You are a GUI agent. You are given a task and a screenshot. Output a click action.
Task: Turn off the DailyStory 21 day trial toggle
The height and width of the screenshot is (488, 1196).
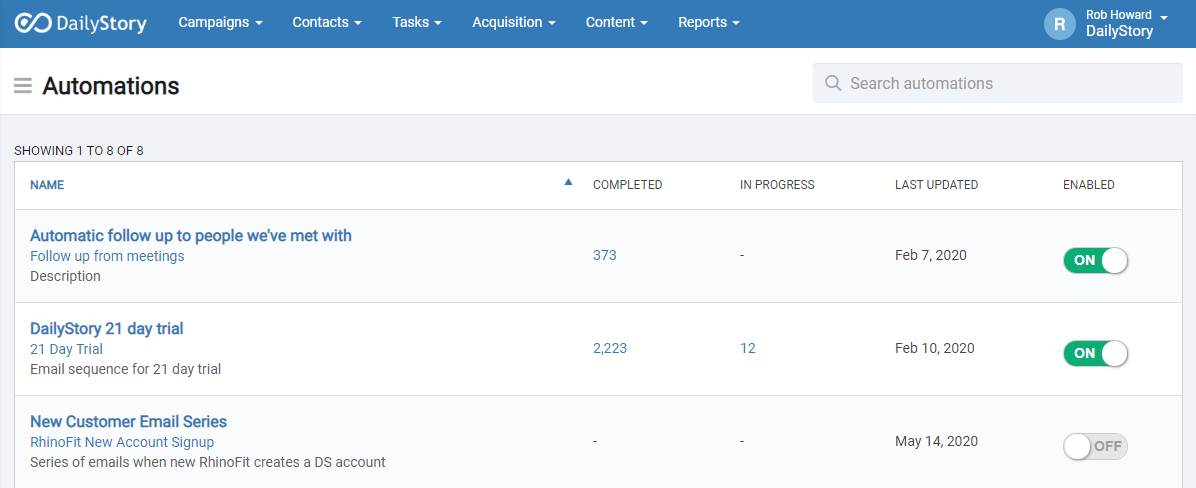pyautogui.click(x=1095, y=353)
